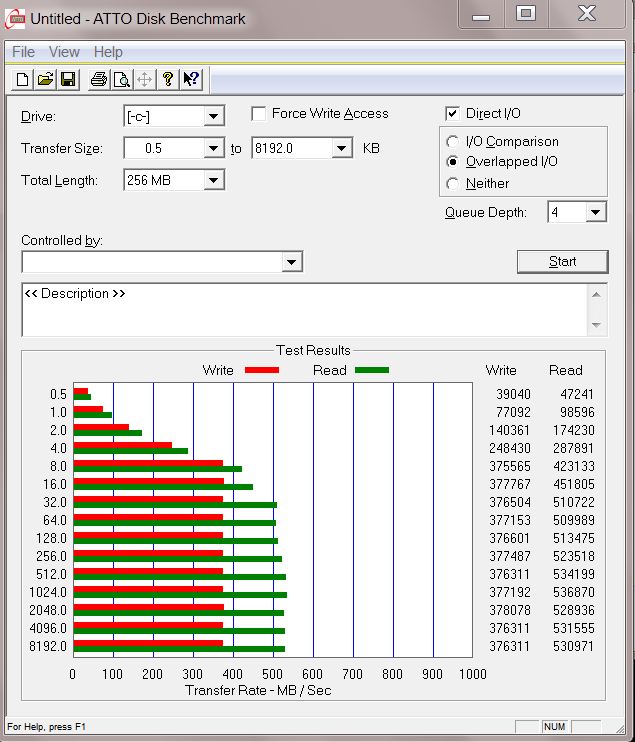635x742 pixels.
Task: Click the 8192.0 transfer size row label
Action: tap(48, 646)
